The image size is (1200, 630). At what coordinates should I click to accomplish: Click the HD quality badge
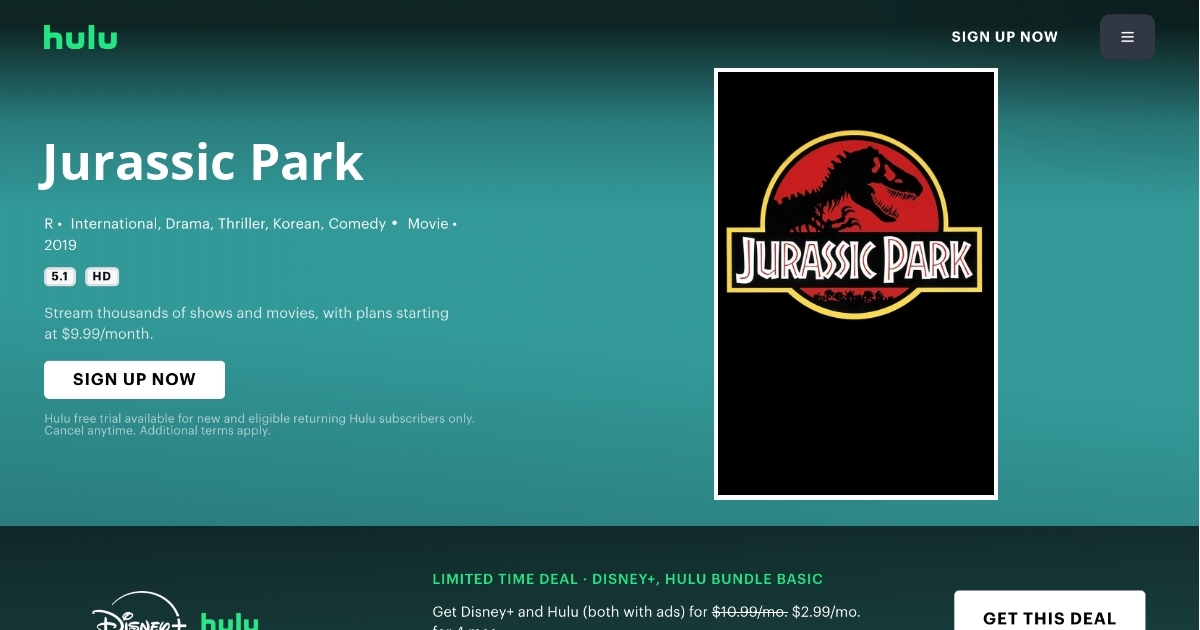pos(102,277)
